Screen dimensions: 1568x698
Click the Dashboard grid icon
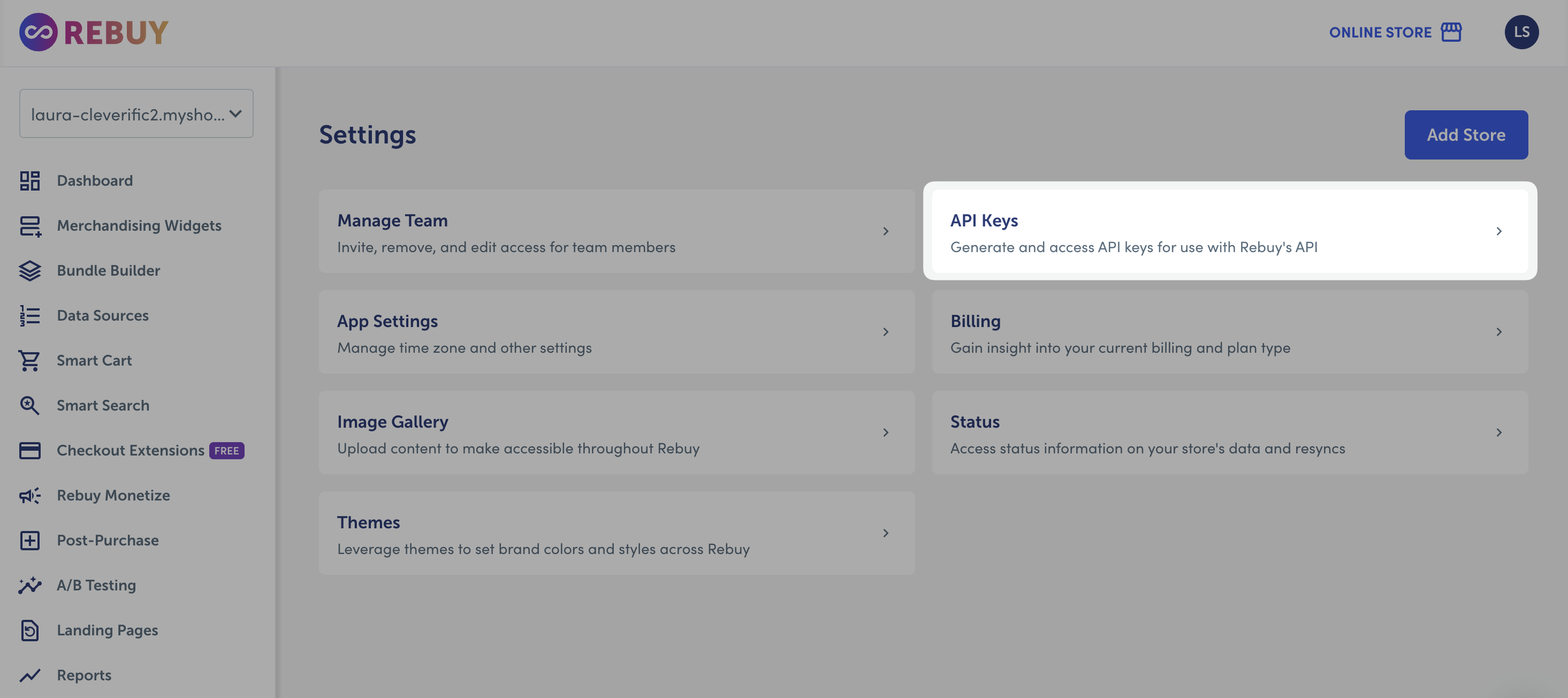click(x=29, y=180)
